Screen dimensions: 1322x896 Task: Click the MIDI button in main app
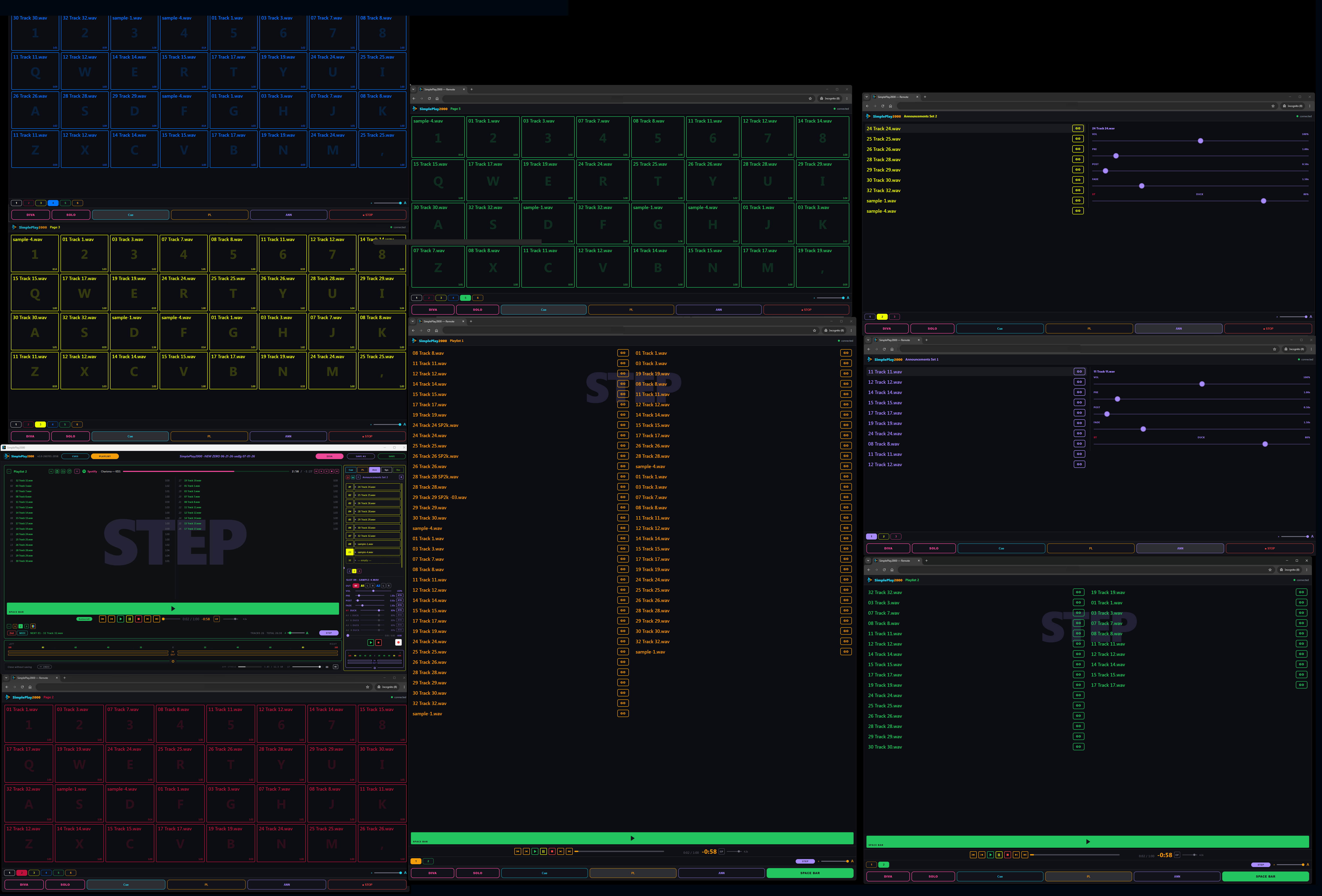[x=22, y=633]
